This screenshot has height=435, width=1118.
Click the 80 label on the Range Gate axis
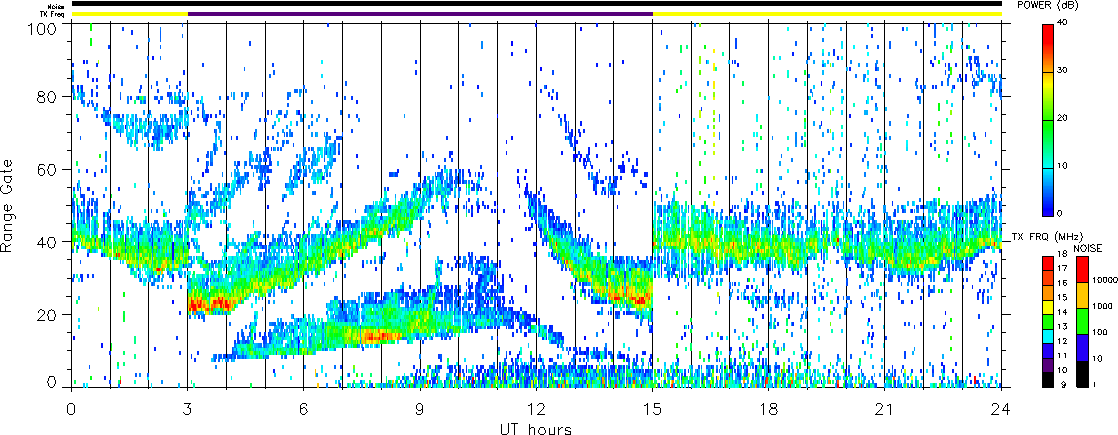[x=46, y=96]
